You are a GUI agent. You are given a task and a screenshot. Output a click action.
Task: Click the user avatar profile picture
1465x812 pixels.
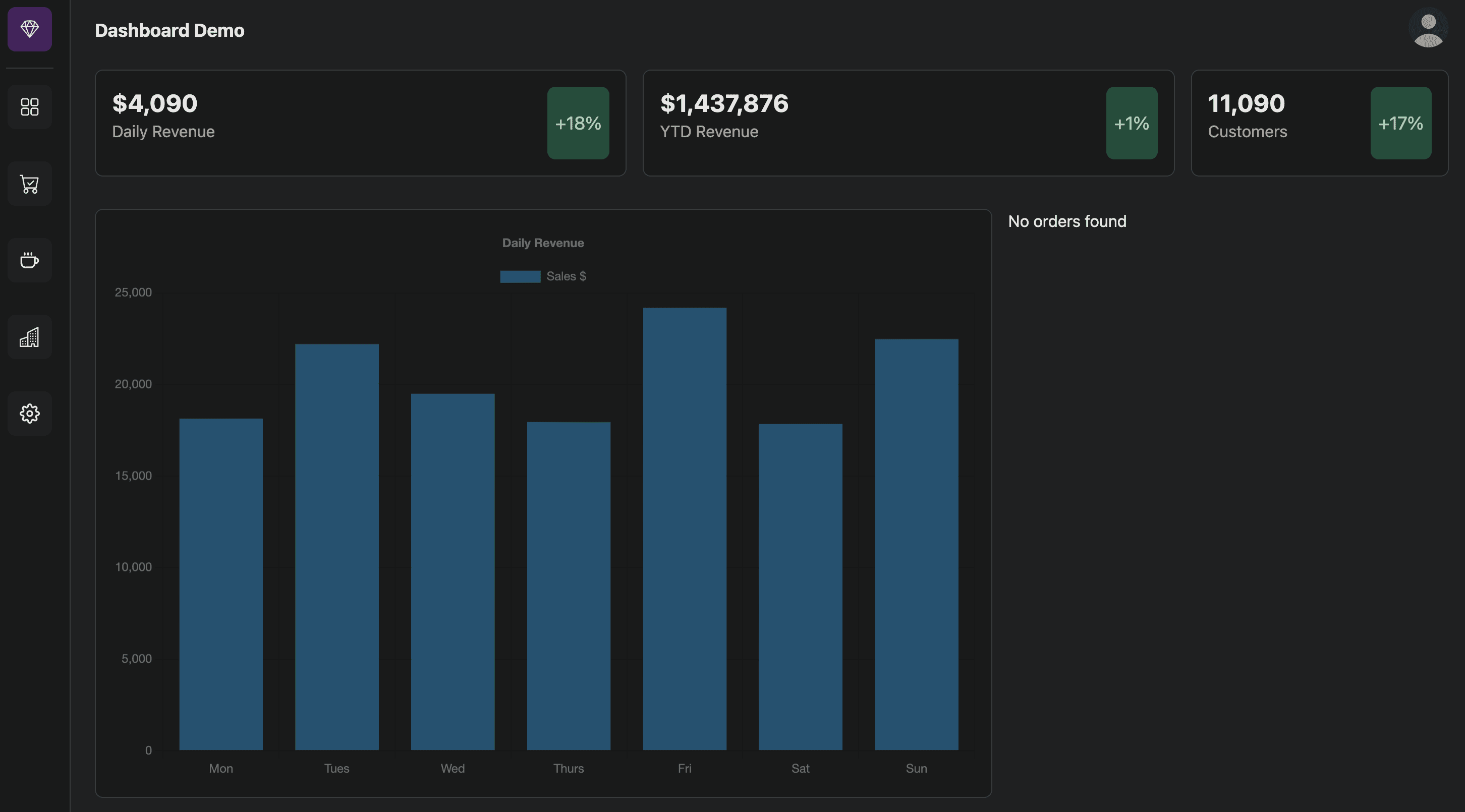(1428, 29)
